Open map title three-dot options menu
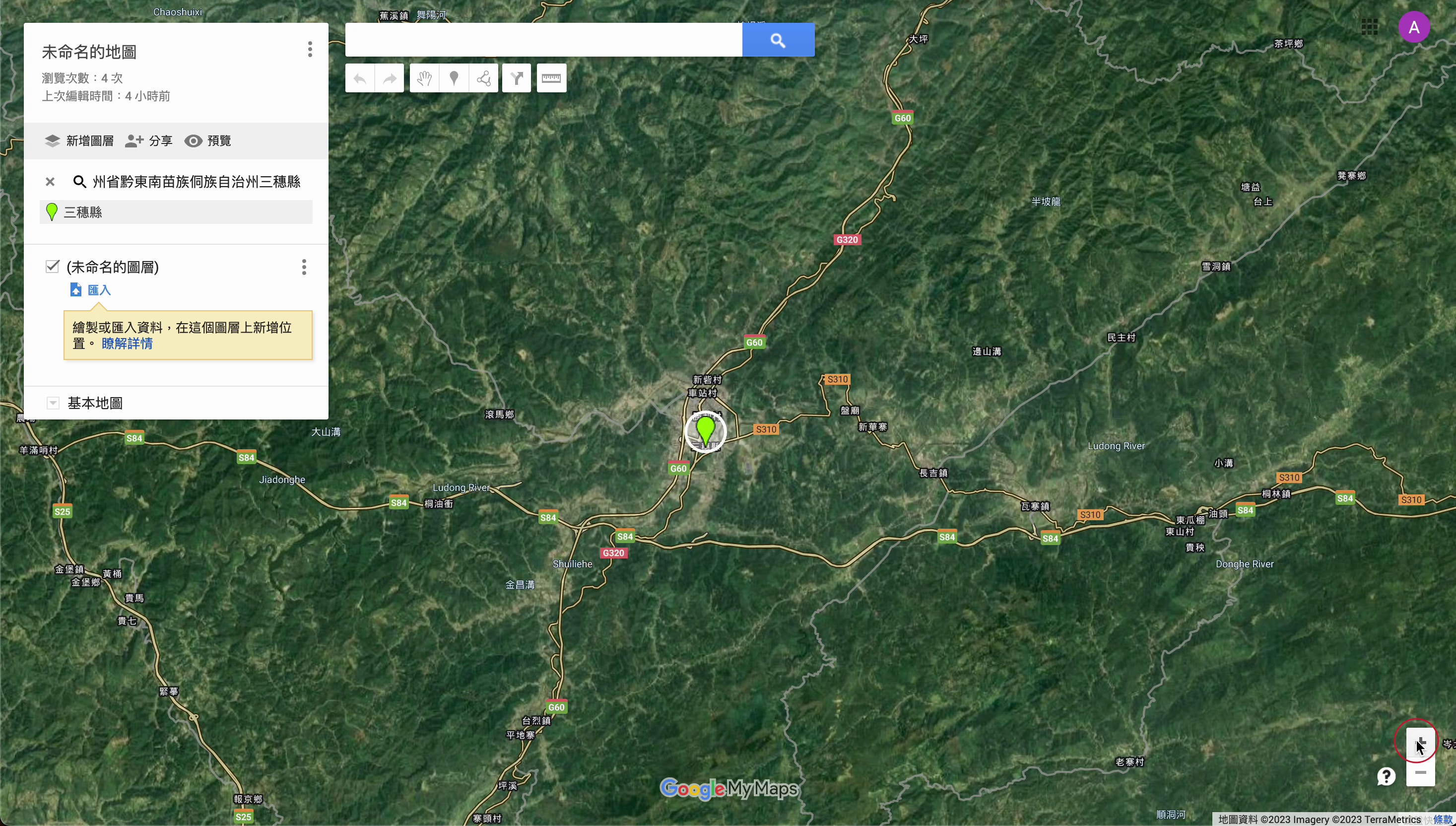The width and height of the screenshot is (1456, 826). point(310,49)
